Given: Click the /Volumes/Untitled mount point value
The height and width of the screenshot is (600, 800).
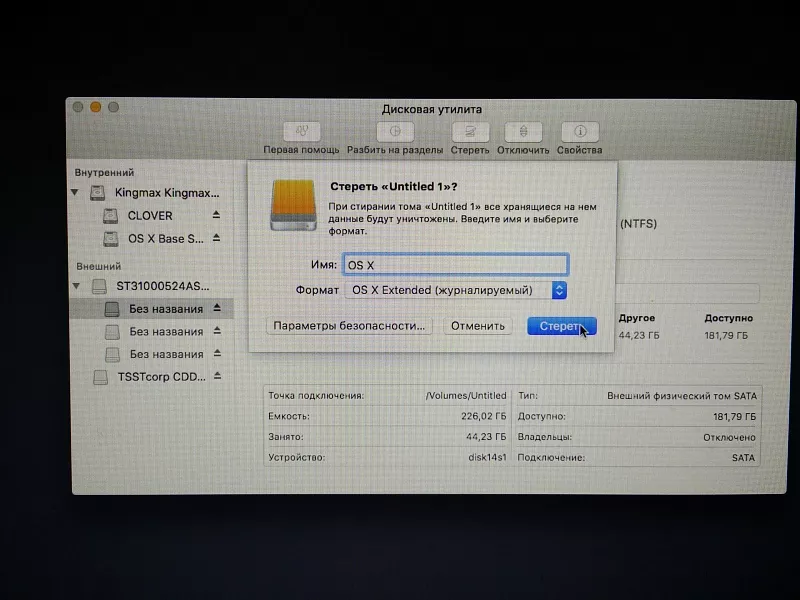Looking at the screenshot, I should tap(466, 395).
